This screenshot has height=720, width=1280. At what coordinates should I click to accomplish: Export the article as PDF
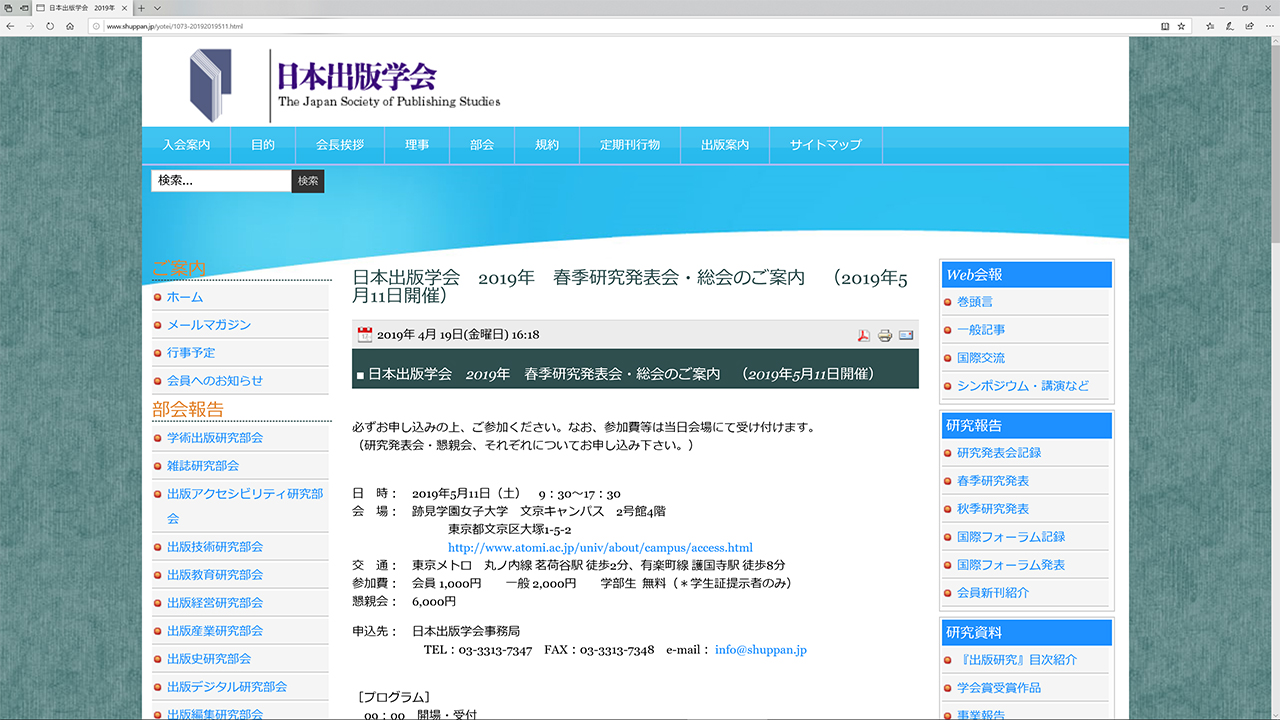[864, 335]
